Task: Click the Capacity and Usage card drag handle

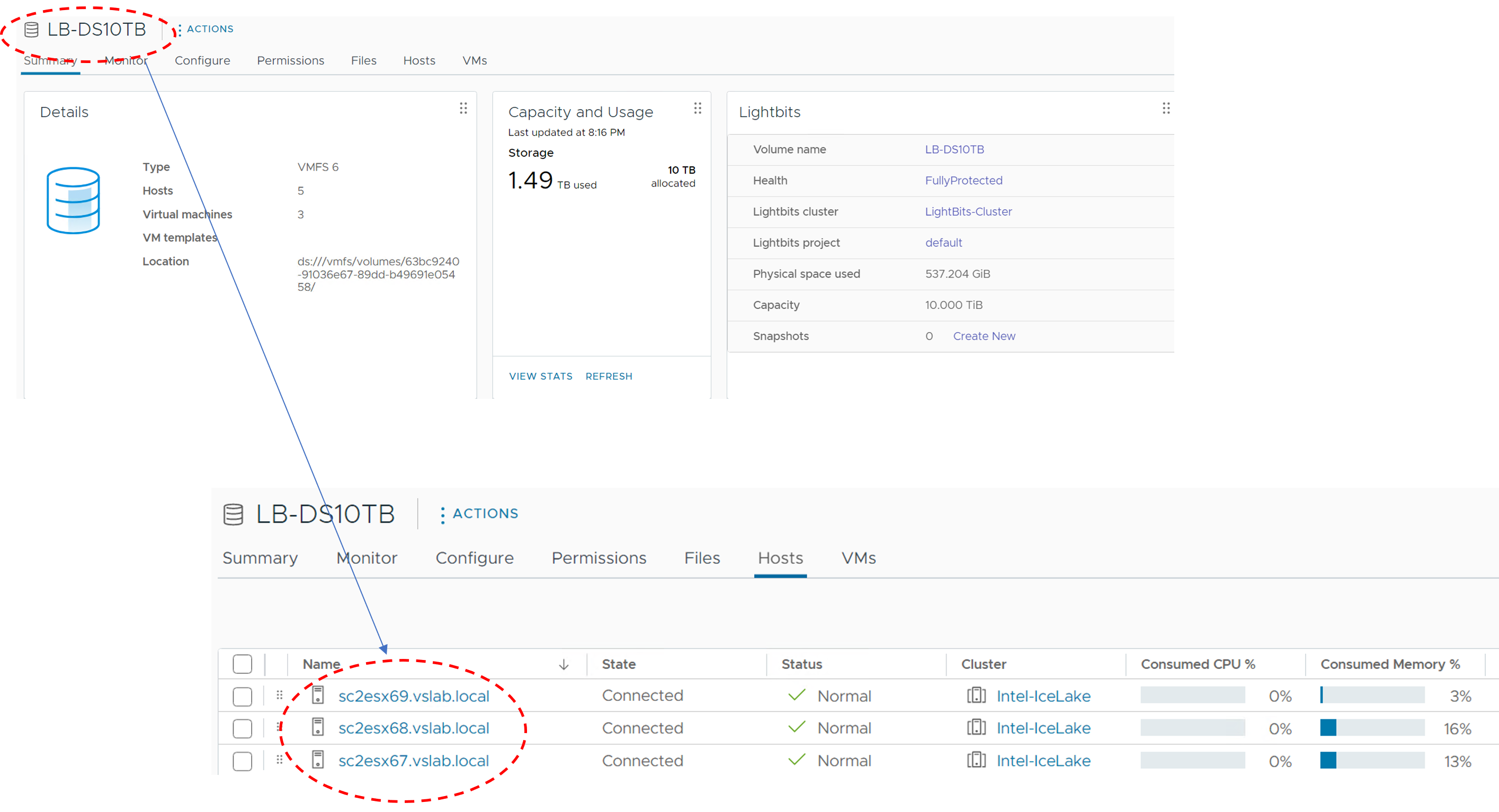Action: tap(697, 108)
